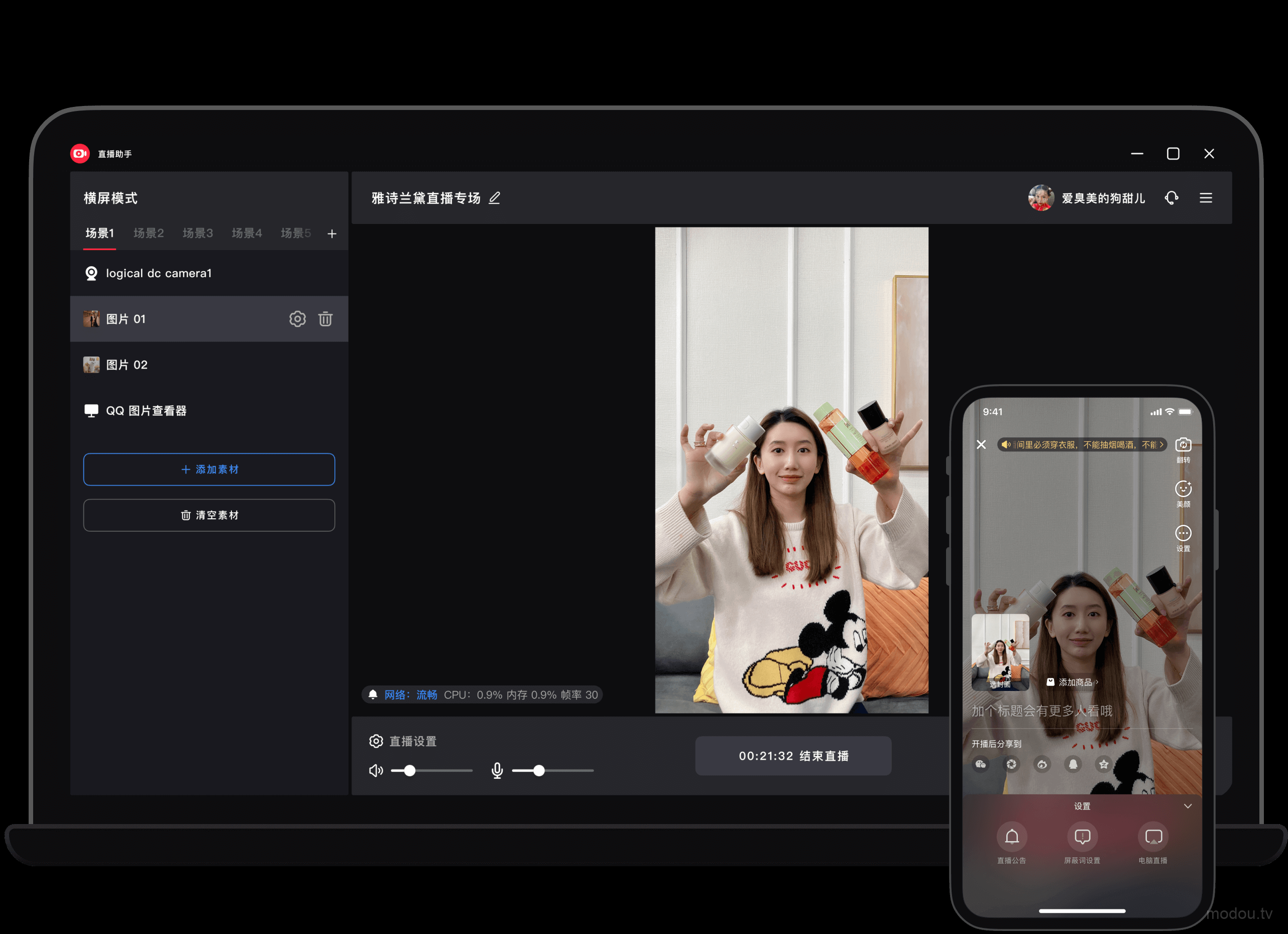Open settings for 图片 01 layer
The height and width of the screenshot is (934, 1288).
point(297,319)
